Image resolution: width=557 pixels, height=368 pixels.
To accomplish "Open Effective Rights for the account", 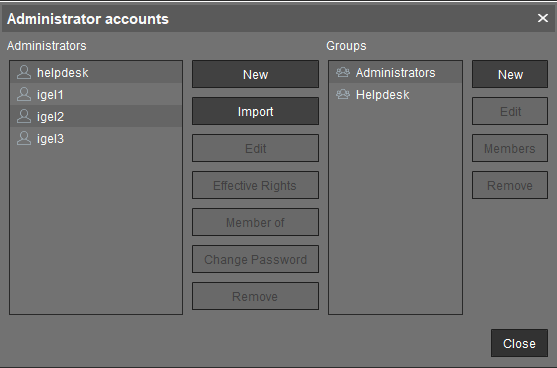I will [x=255, y=185].
